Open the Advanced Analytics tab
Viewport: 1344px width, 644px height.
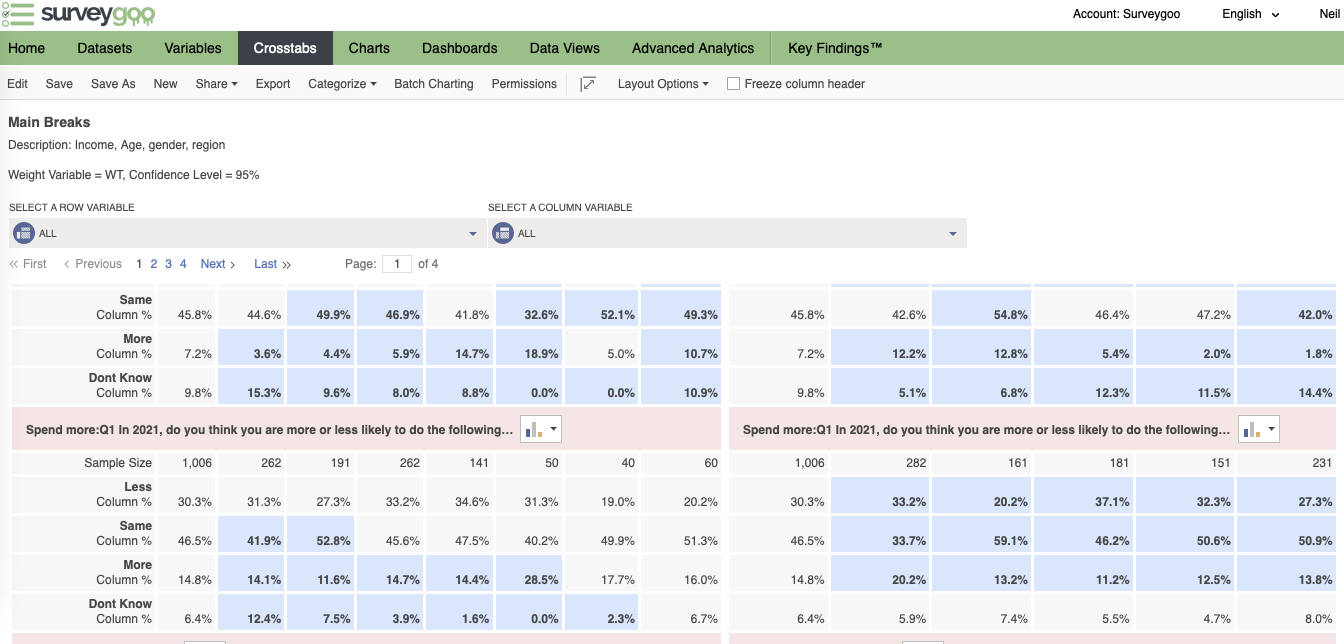693,48
